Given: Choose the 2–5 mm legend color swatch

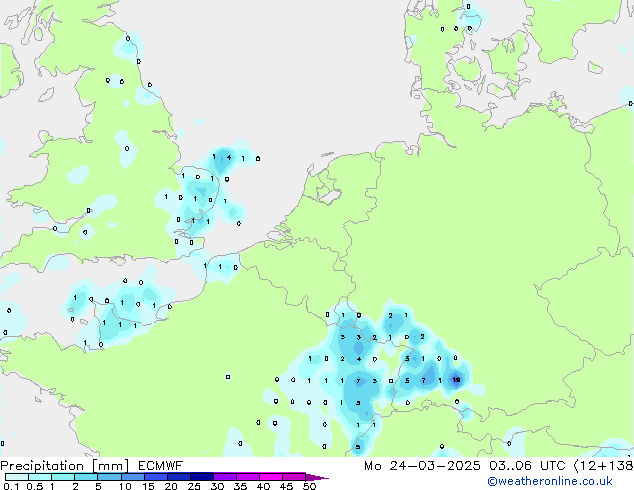Looking at the screenshot, I should (x=86, y=477).
